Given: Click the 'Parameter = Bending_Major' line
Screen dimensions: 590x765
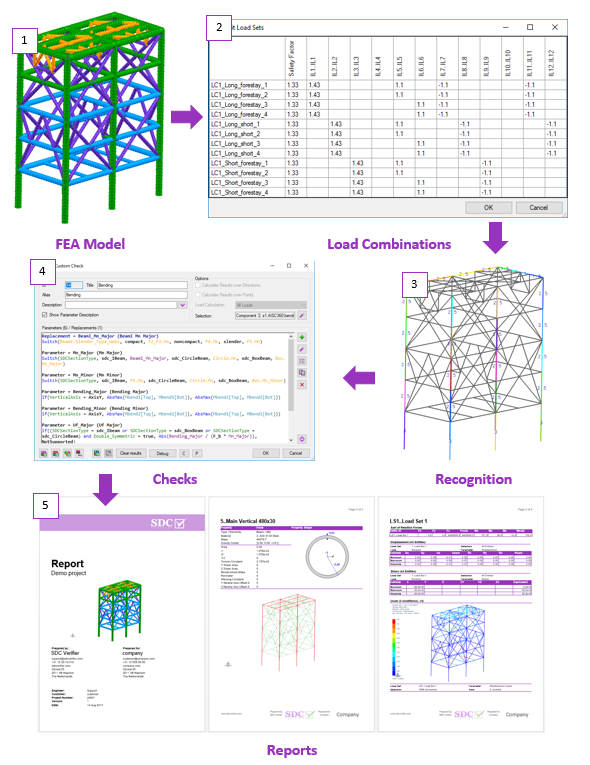Looking at the screenshot, I should click(95, 391).
